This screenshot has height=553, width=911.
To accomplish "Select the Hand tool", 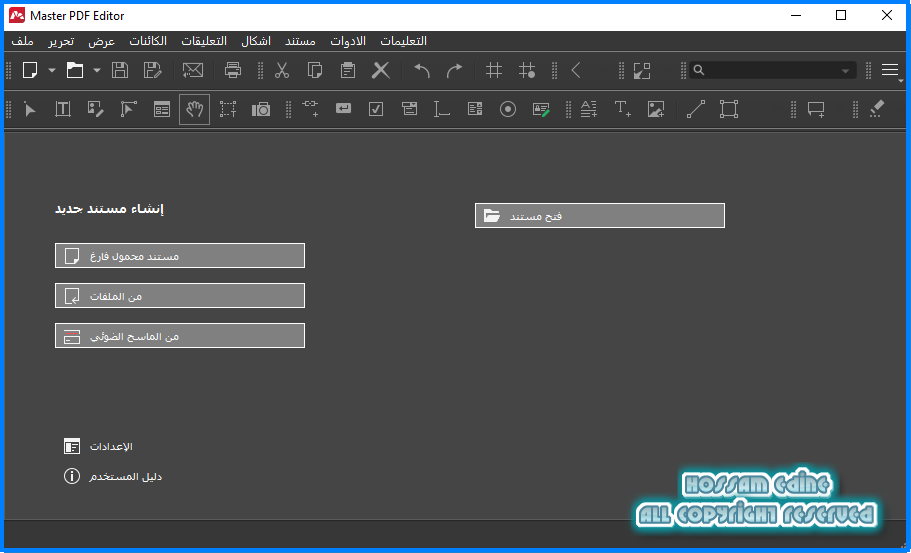I will pyautogui.click(x=195, y=109).
